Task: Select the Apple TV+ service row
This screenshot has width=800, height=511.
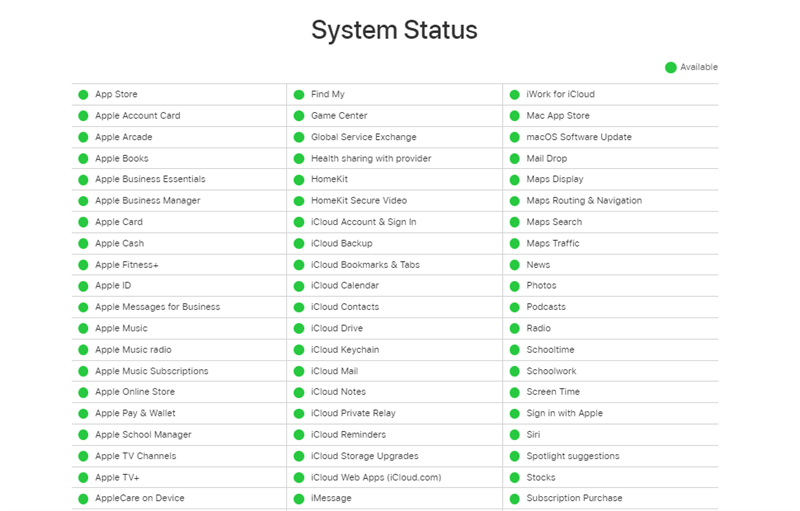Action: (x=117, y=478)
